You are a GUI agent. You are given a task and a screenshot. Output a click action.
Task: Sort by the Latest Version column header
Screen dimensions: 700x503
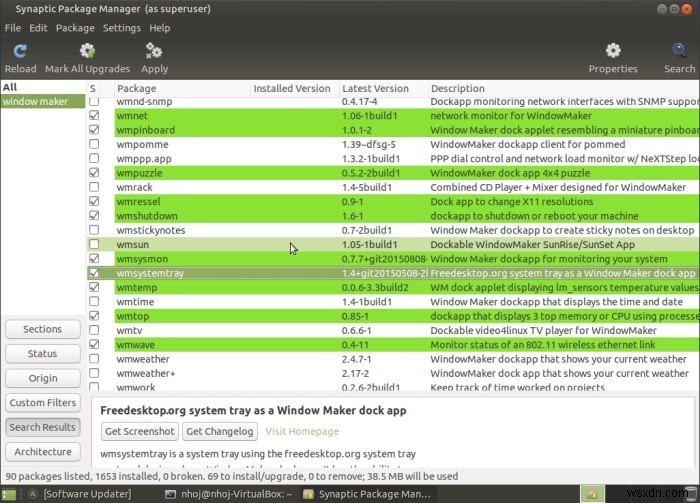click(383, 88)
